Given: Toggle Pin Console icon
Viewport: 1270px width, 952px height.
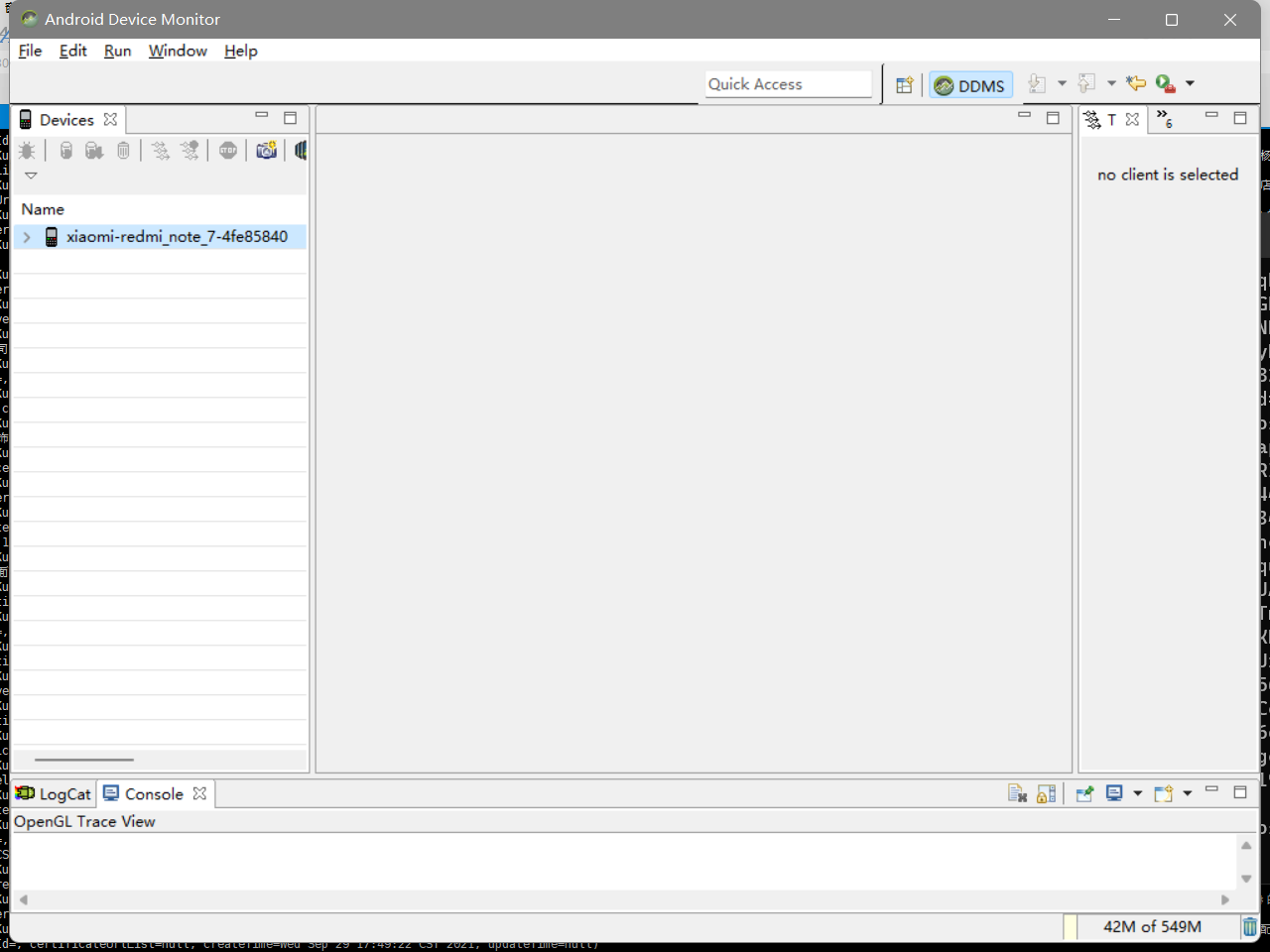Looking at the screenshot, I should pyautogui.click(x=1084, y=793).
